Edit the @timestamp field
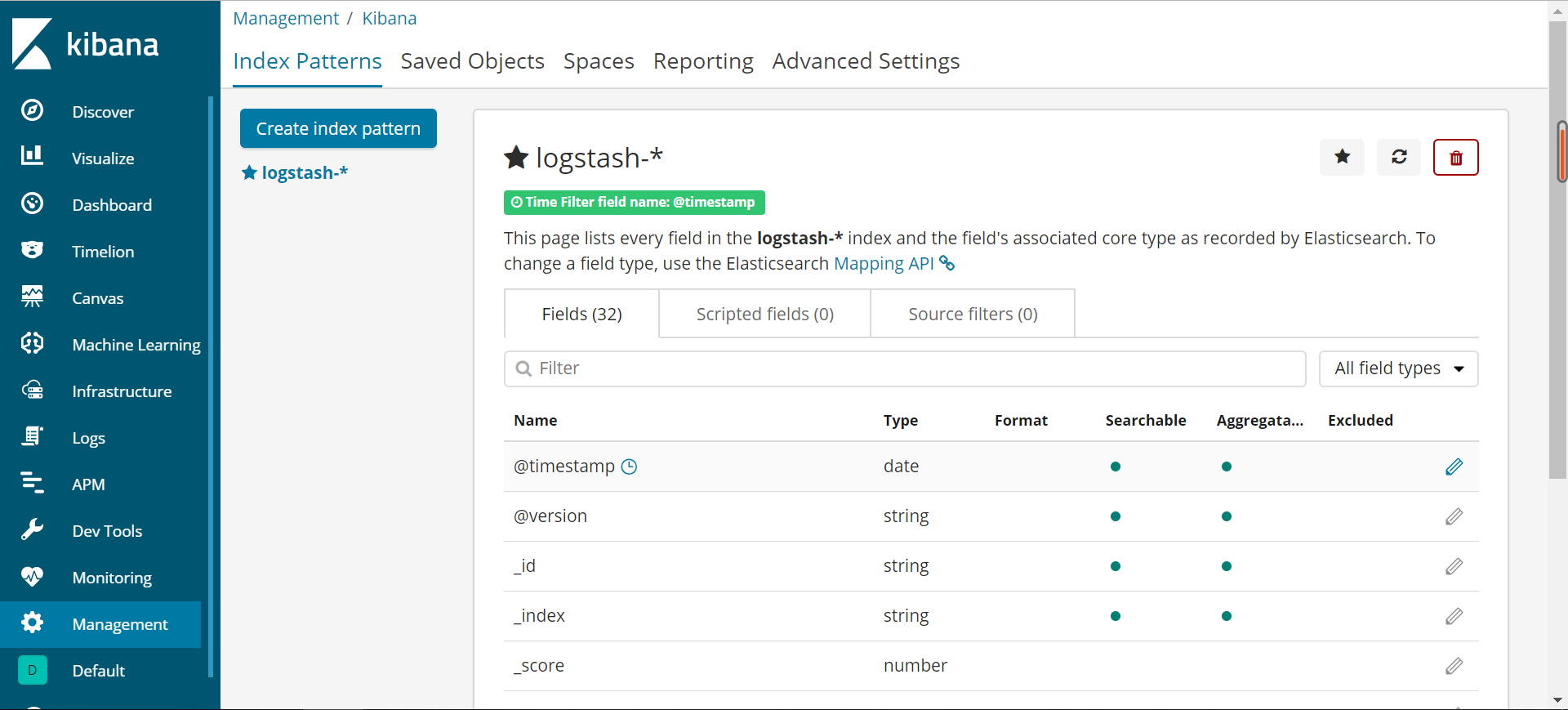The height and width of the screenshot is (710, 1568). tap(1454, 467)
